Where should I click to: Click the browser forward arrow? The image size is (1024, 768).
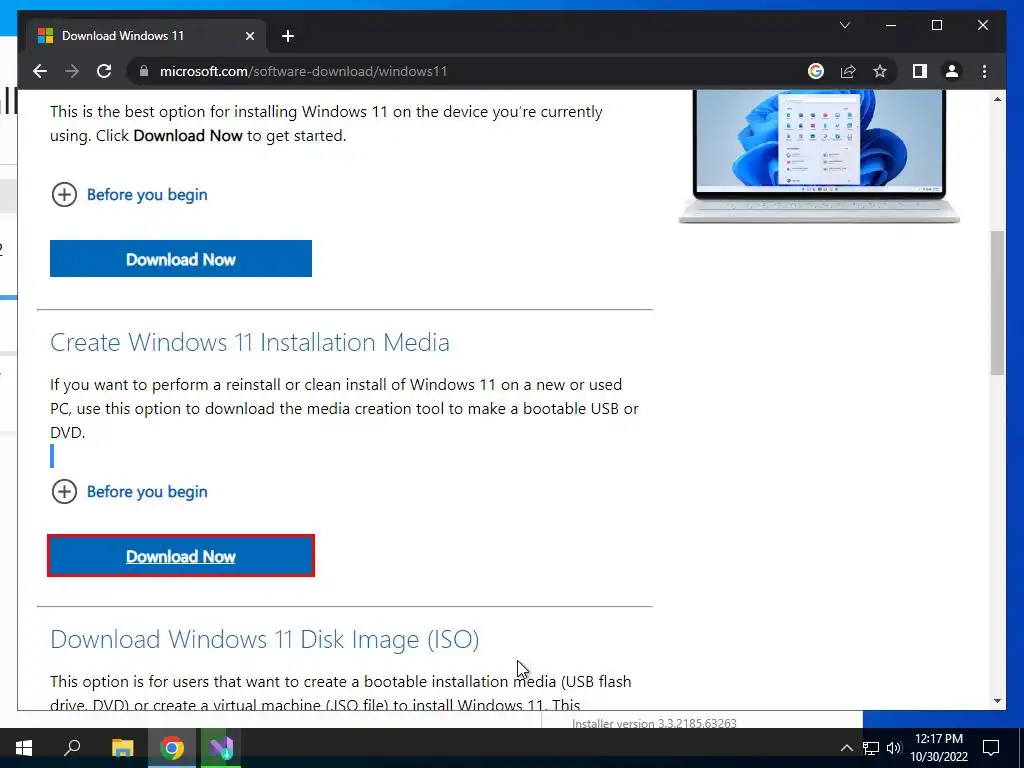(72, 71)
